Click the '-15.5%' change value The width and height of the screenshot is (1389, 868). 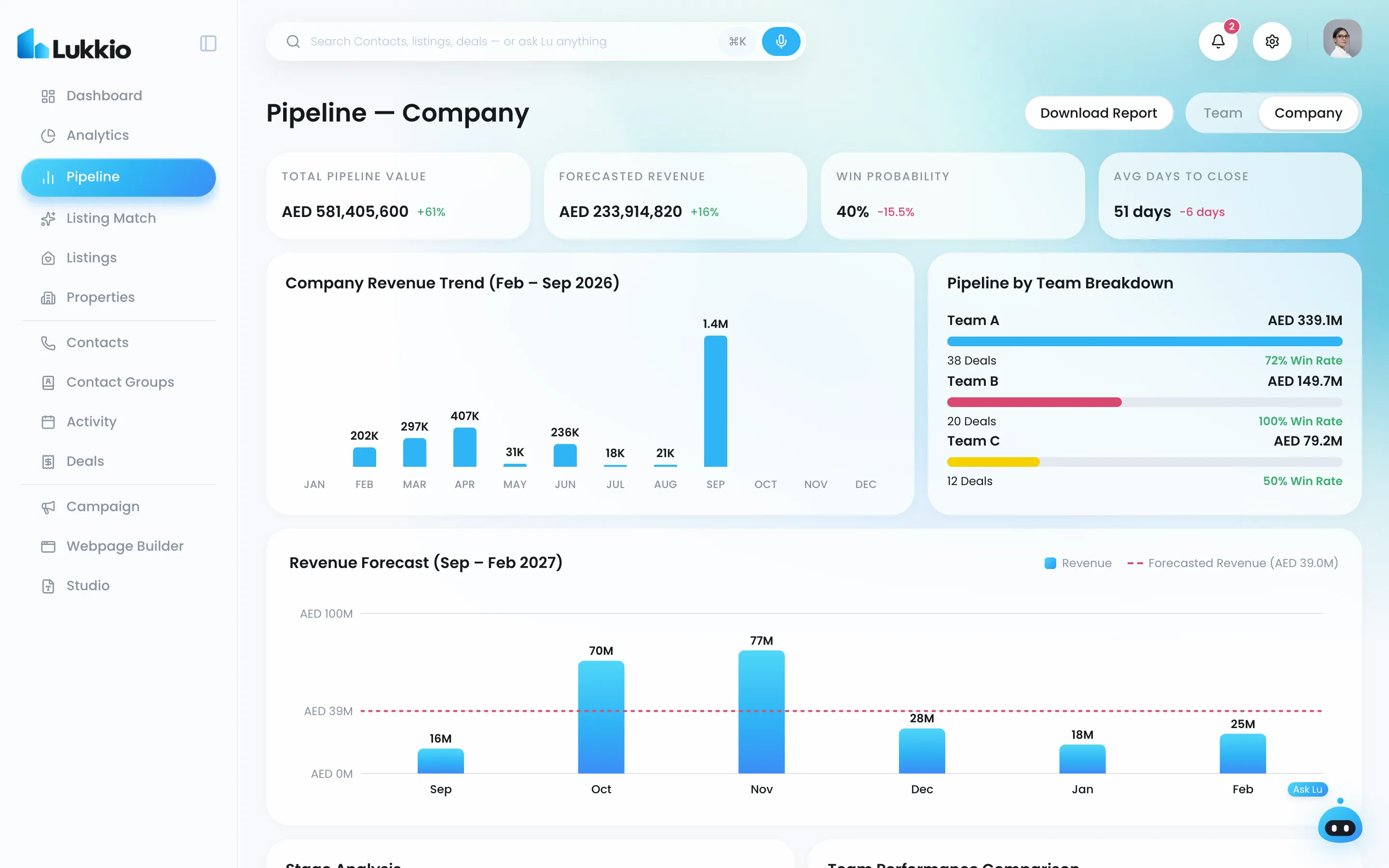tap(896, 212)
